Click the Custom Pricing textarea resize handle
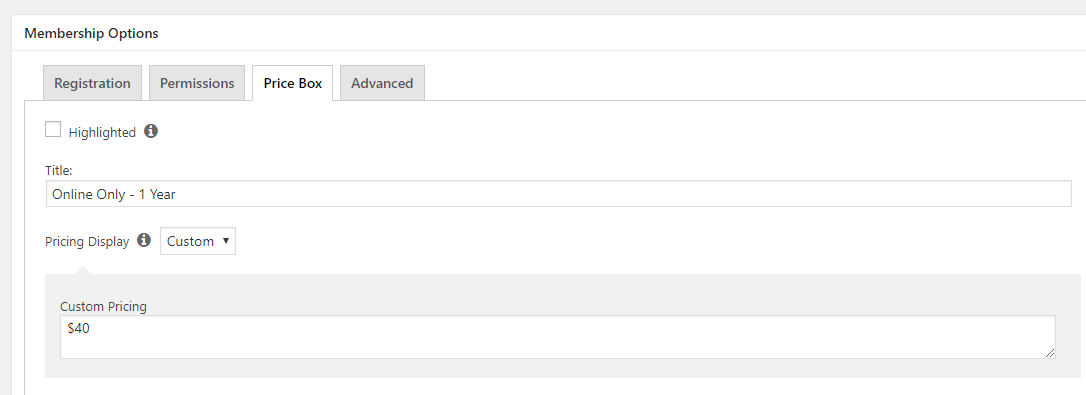 (1050, 353)
